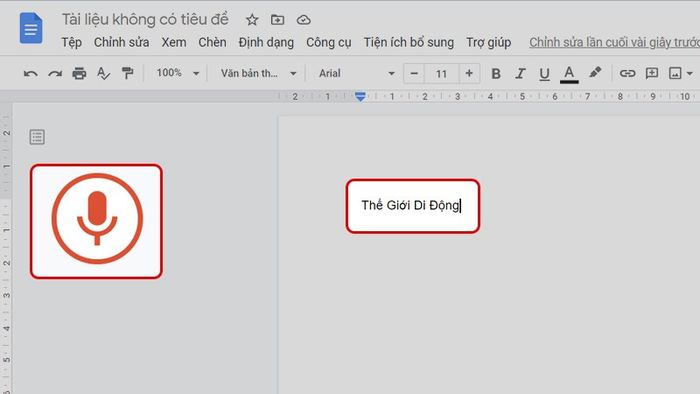Image resolution: width=700 pixels, height=394 pixels.
Task: Open the text color picker
Action: pos(569,74)
